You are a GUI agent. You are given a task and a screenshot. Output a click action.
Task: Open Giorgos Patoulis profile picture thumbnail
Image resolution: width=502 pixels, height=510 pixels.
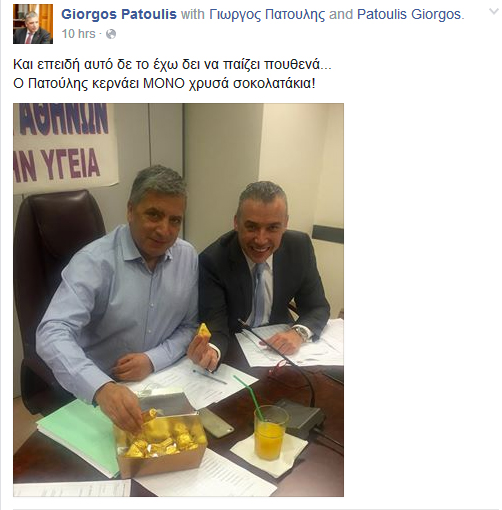[x=33, y=24]
